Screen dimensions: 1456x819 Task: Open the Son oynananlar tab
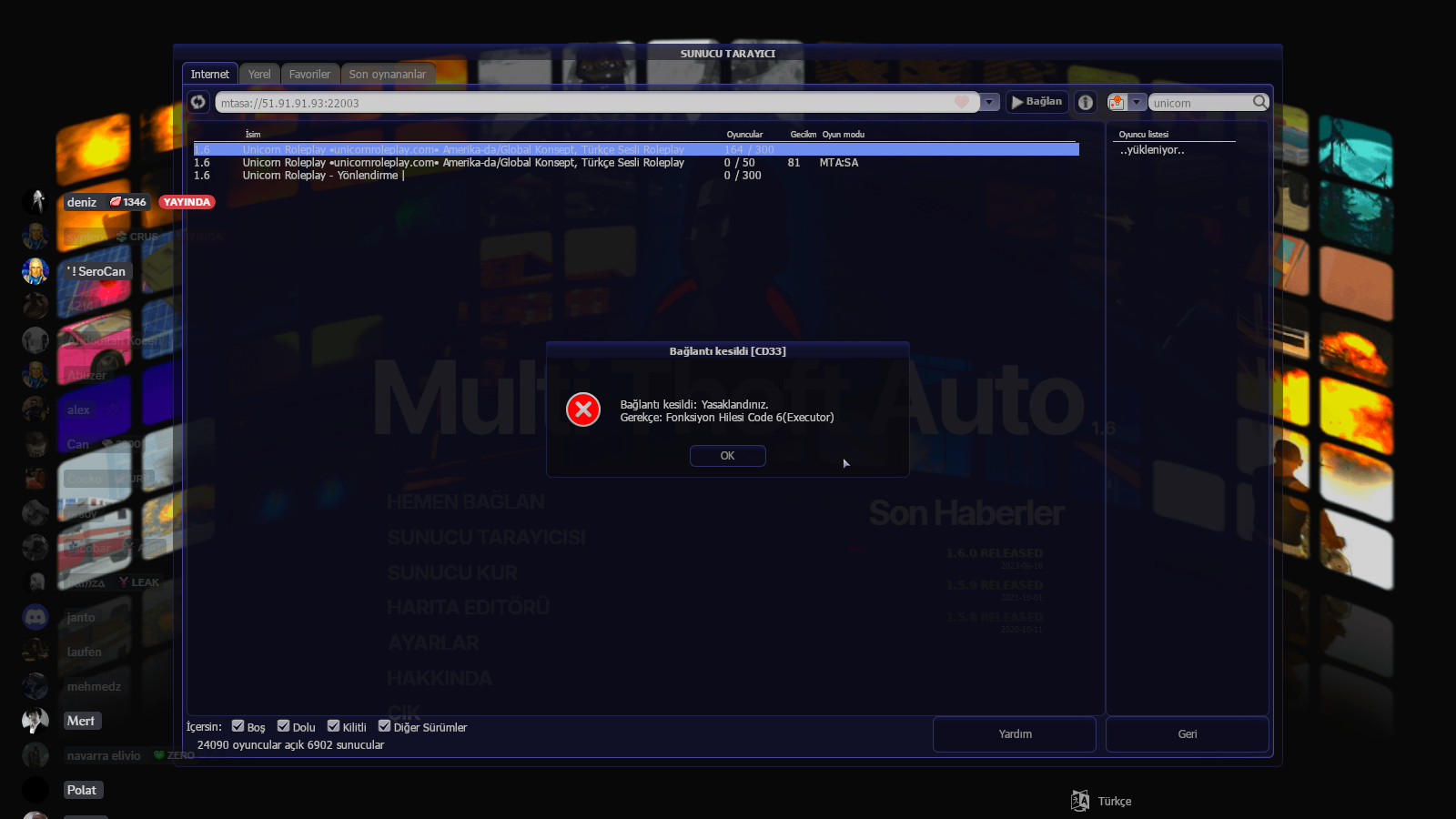tap(388, 74)
